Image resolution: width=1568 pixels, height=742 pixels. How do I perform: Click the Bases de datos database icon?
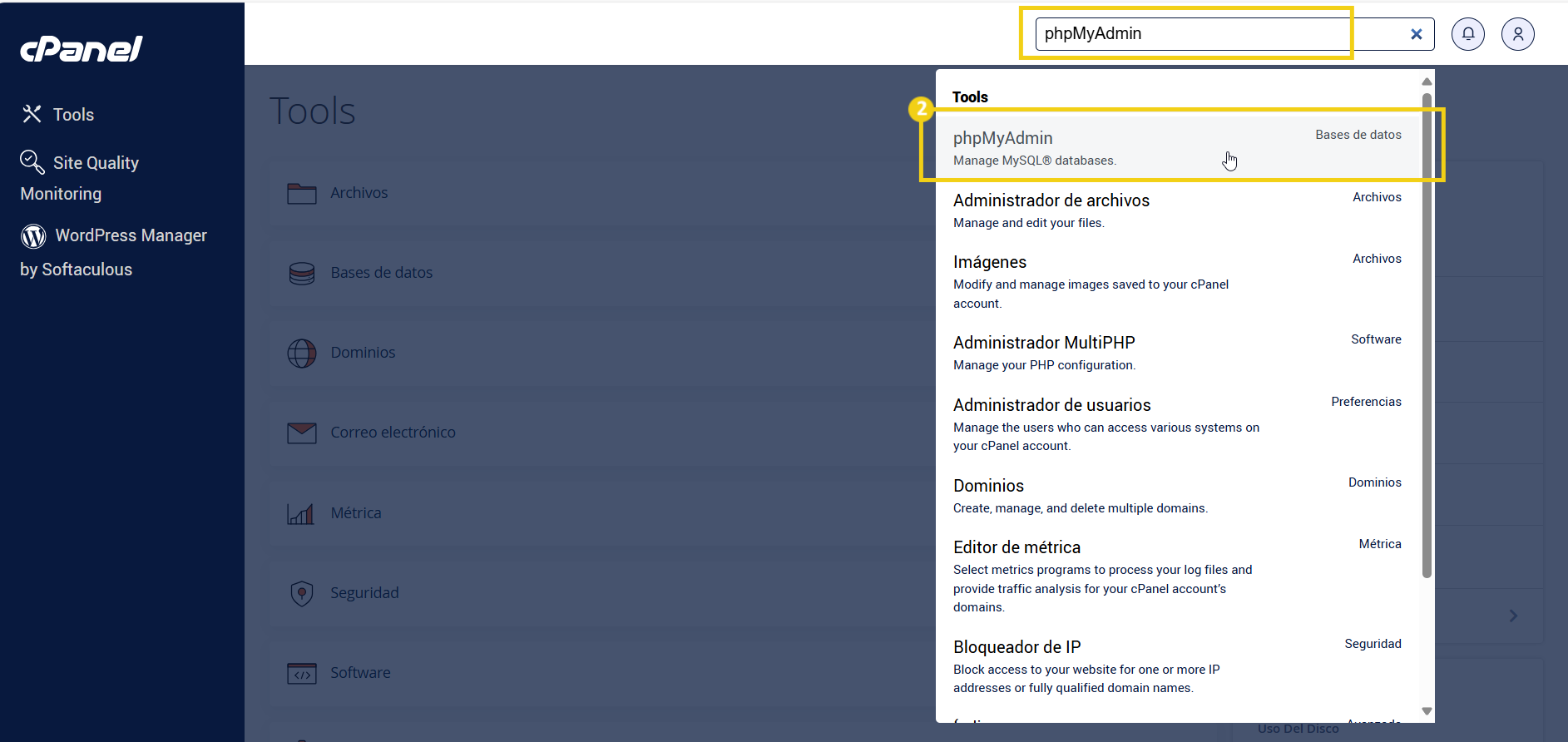[x=301, y=273]
